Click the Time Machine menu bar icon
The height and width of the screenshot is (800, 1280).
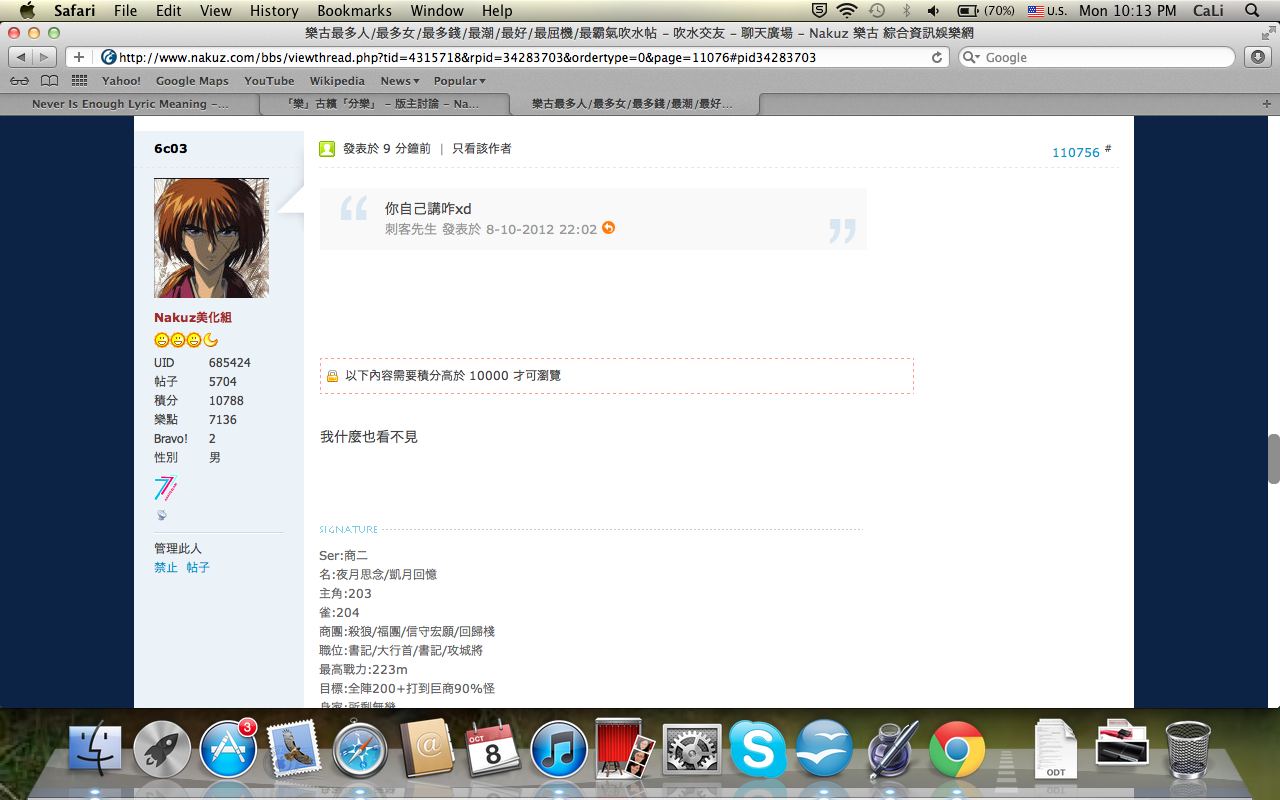[877, 11]
